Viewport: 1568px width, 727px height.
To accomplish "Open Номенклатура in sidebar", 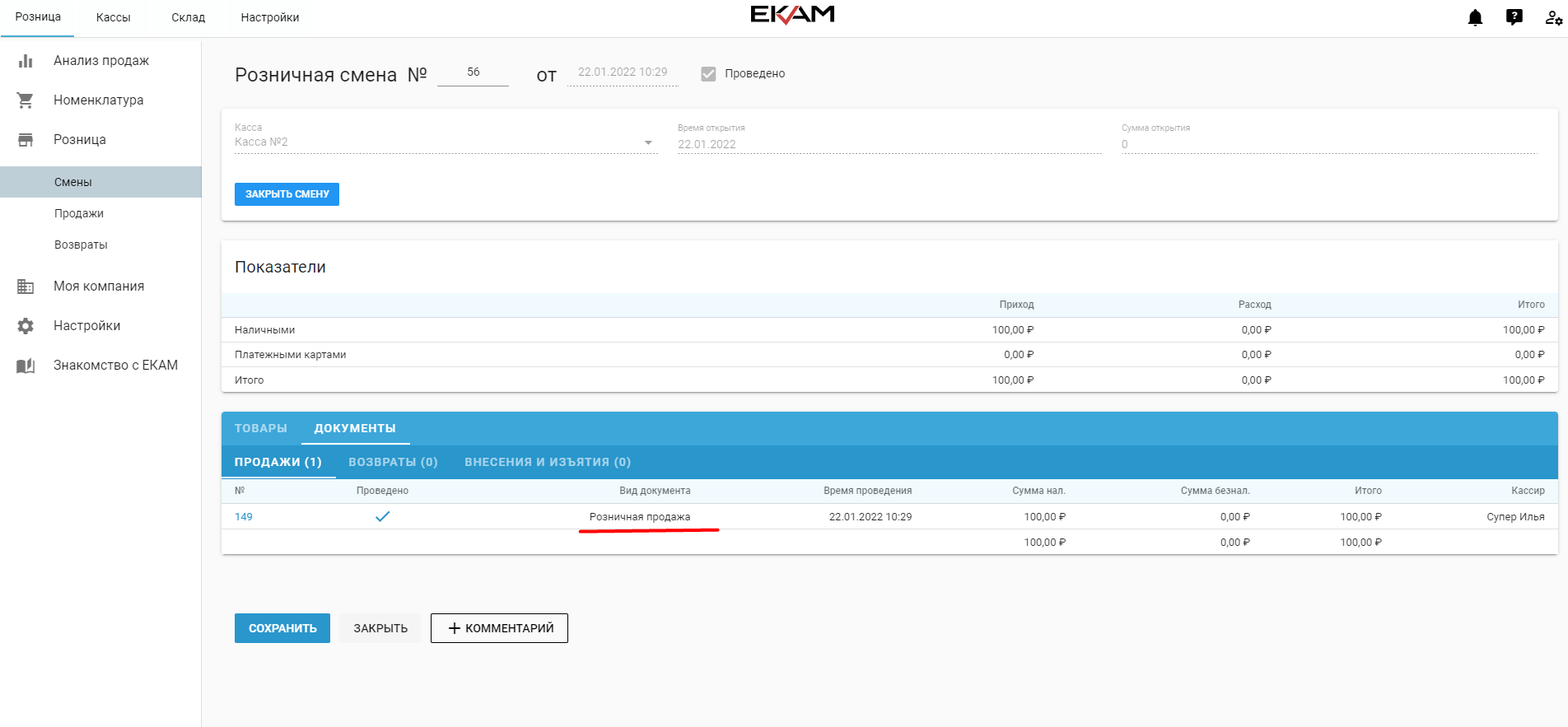I will [99, 100].
